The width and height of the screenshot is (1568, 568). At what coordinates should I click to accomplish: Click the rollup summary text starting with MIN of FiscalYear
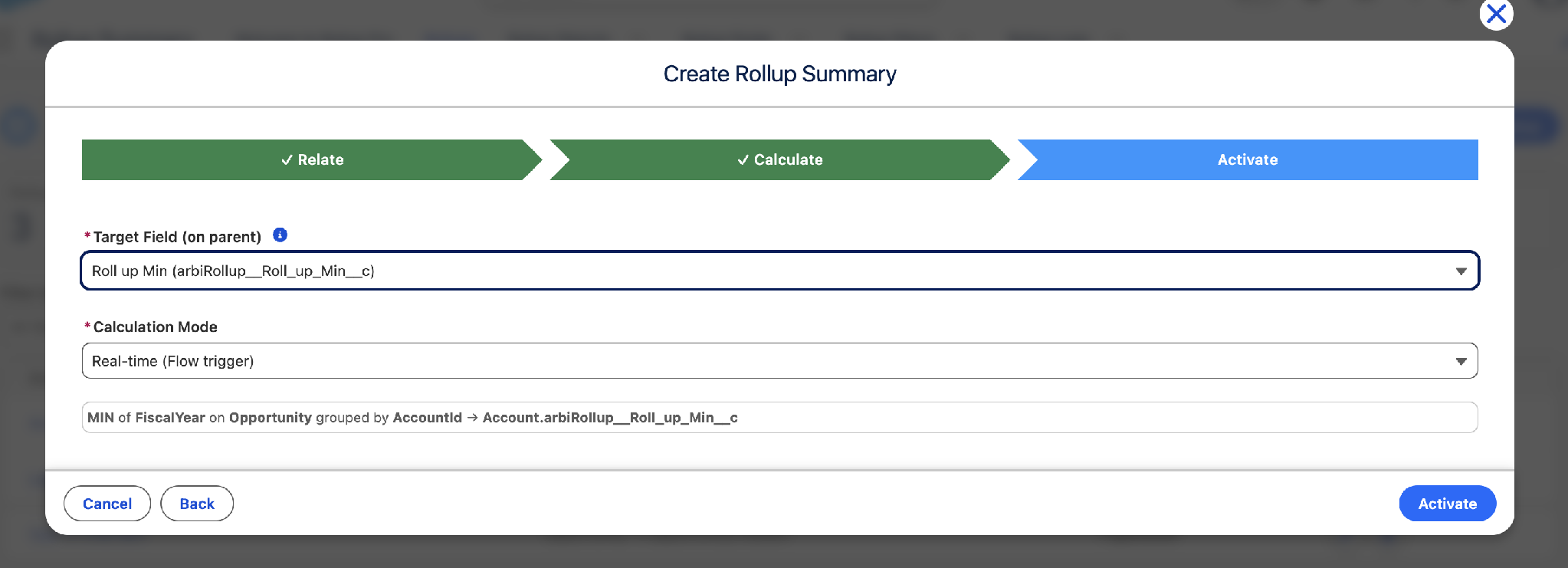pos(412,418)
